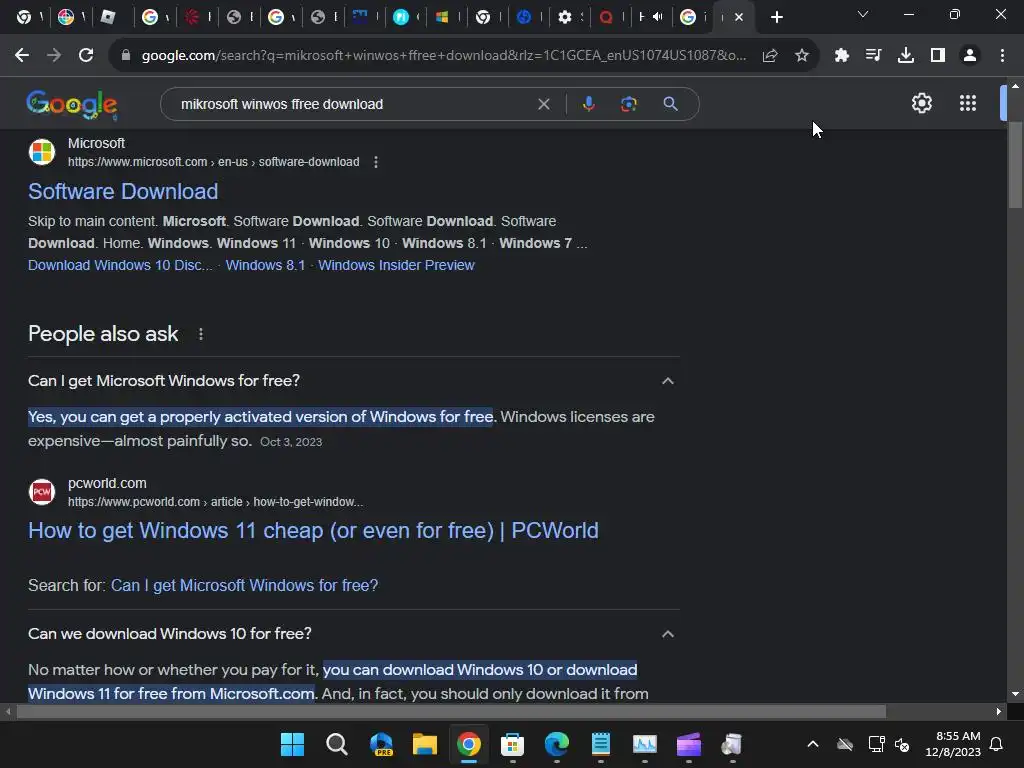This screenshot has width=1024, height=768.
Task: Search by image with Google Lens
Action: coord(628,104)
